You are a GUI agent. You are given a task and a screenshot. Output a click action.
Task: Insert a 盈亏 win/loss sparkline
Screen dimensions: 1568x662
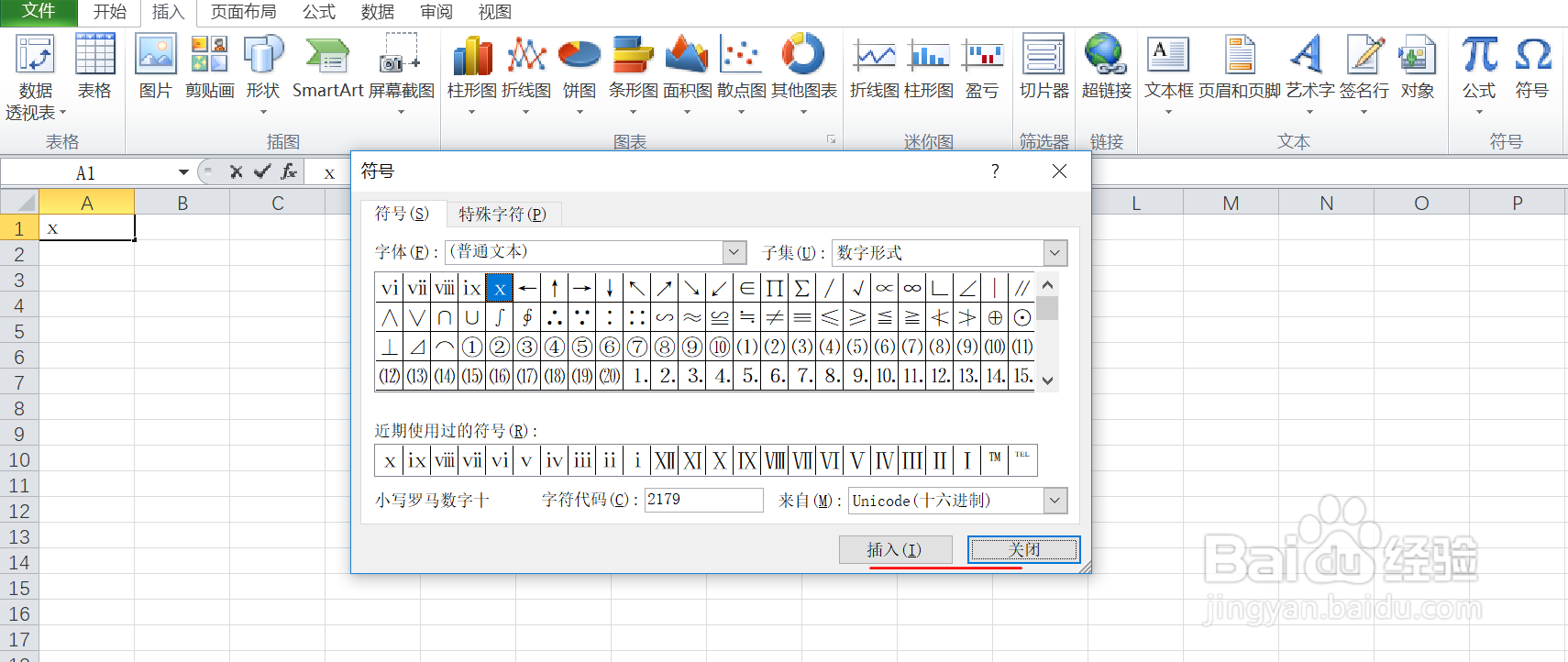982,66
